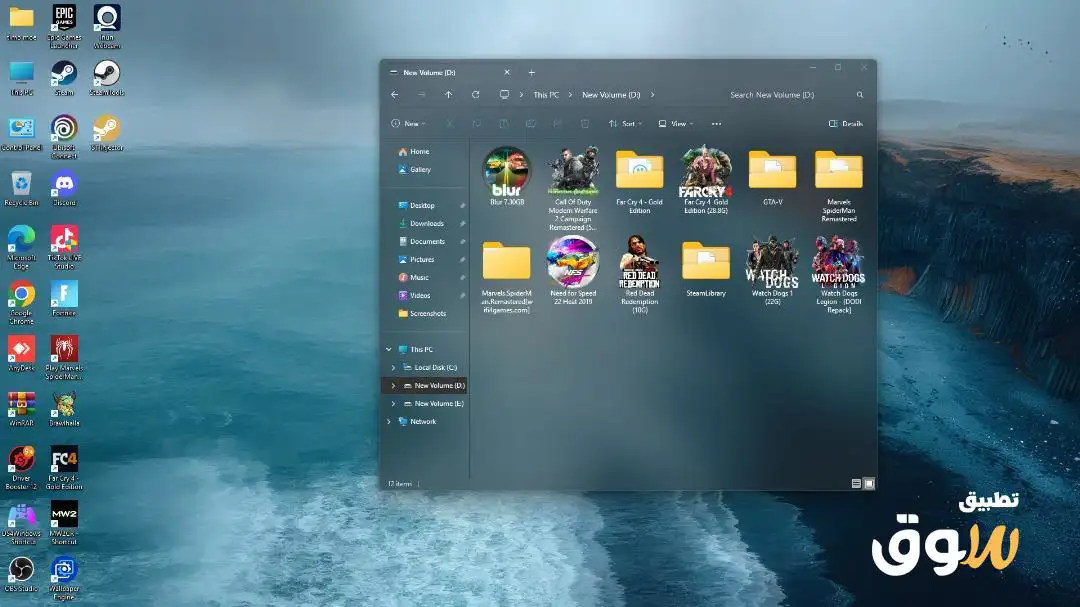Open TikTok LIVE Studio desktop icon

(x=64, y=247)
